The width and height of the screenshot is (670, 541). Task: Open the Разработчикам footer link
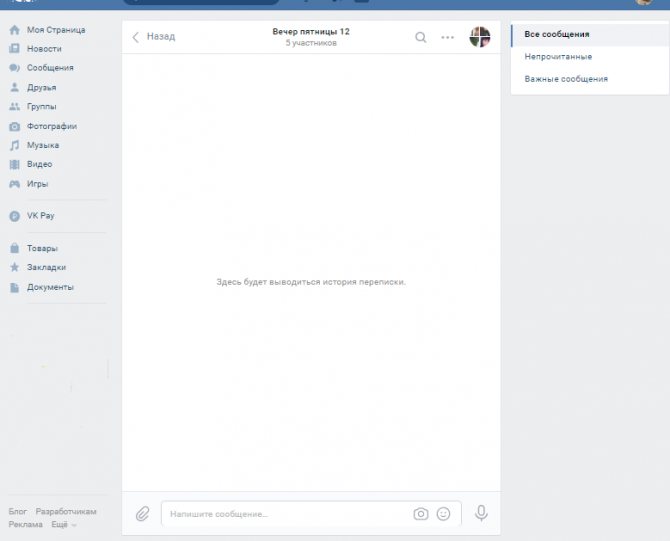pyautogui.click(x=66, y=512)
